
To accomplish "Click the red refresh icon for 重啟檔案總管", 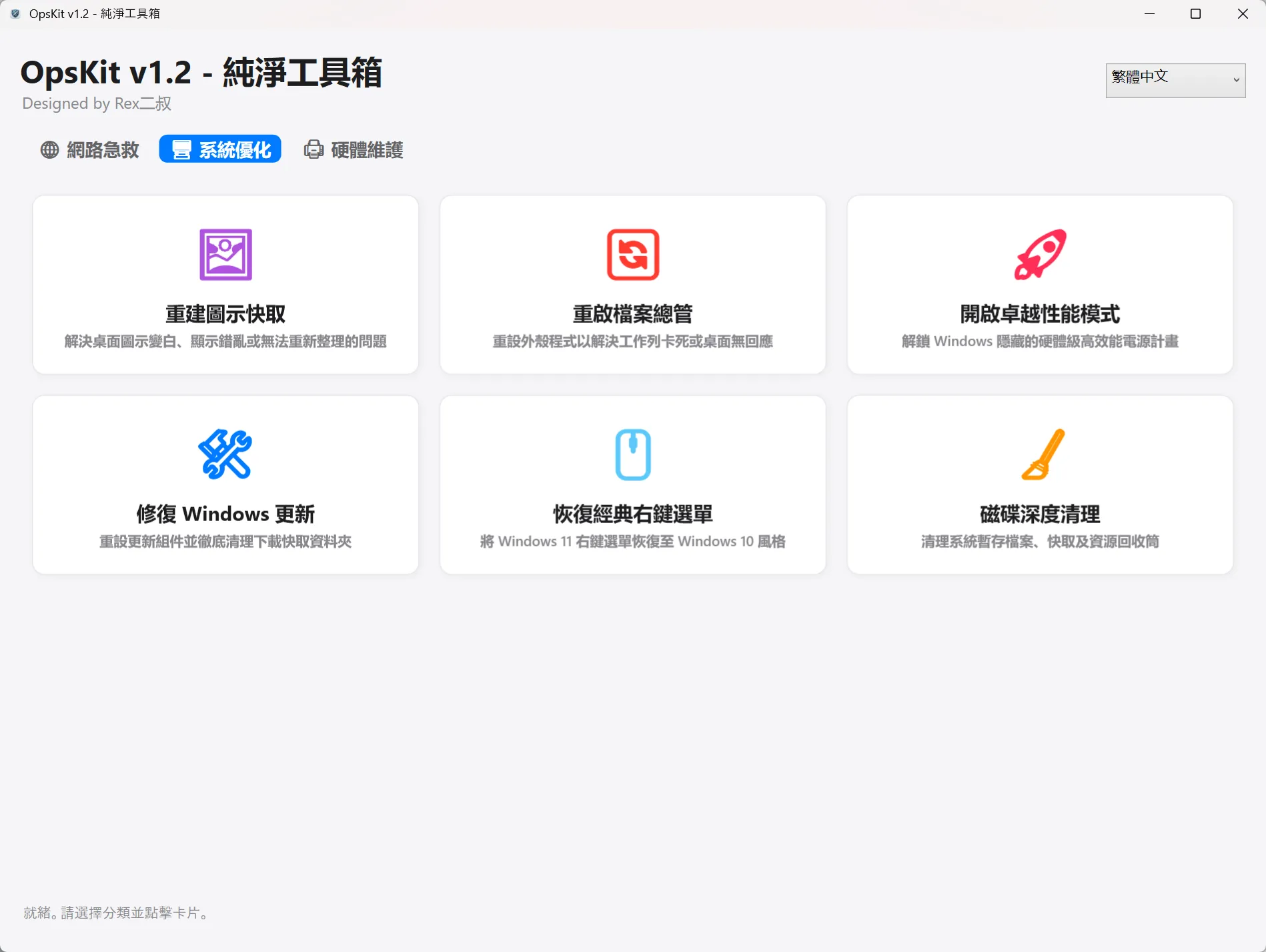I will (x=632, y=254).
